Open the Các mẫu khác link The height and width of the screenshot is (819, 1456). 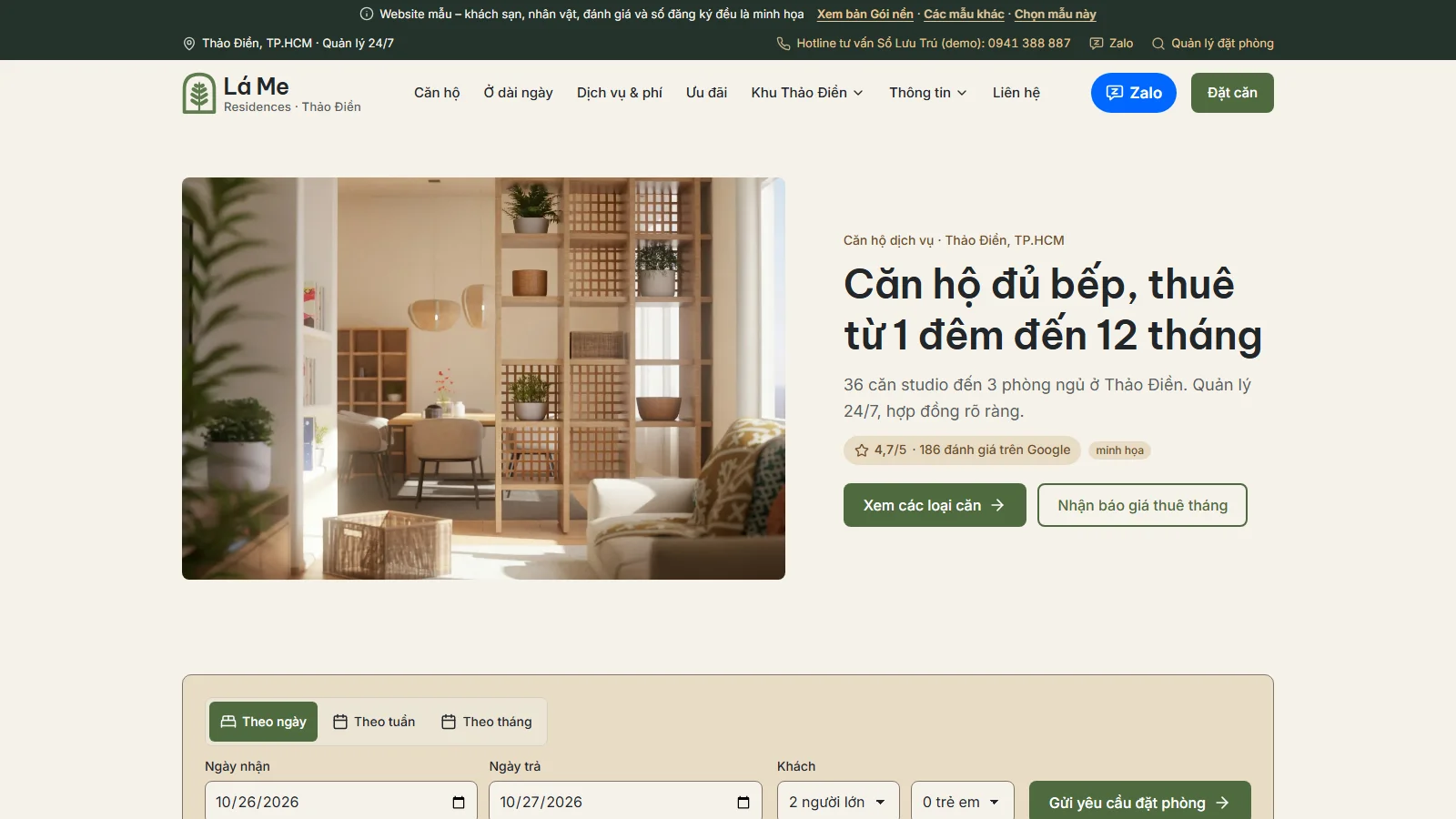point(964,14)
